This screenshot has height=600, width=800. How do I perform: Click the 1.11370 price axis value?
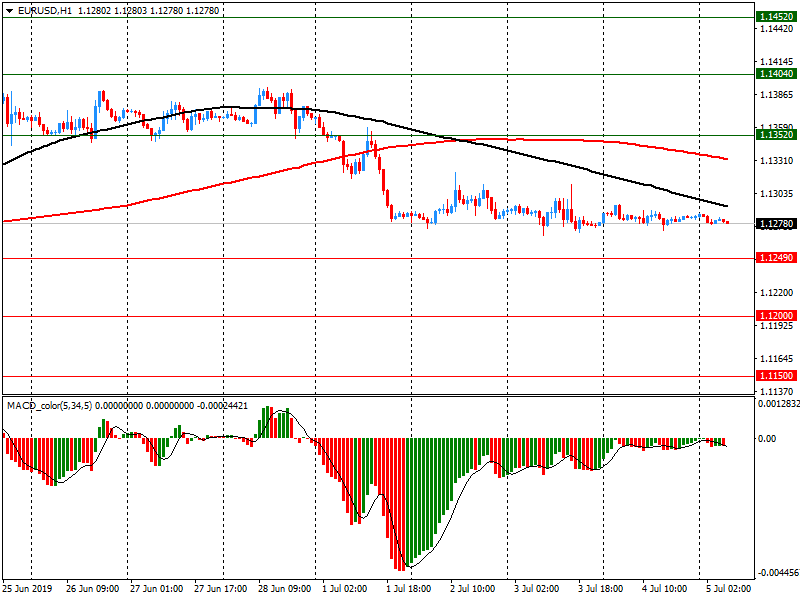click(777, 392)
